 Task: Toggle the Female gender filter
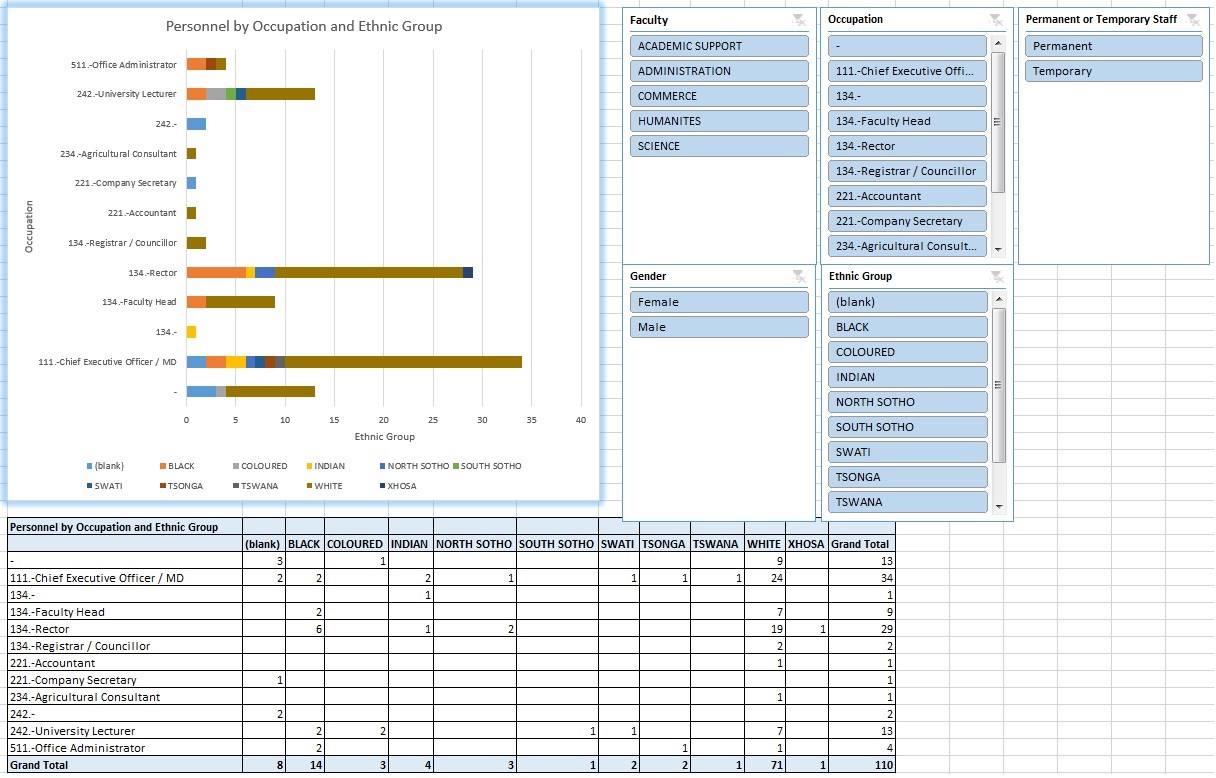tap(719, 302)
